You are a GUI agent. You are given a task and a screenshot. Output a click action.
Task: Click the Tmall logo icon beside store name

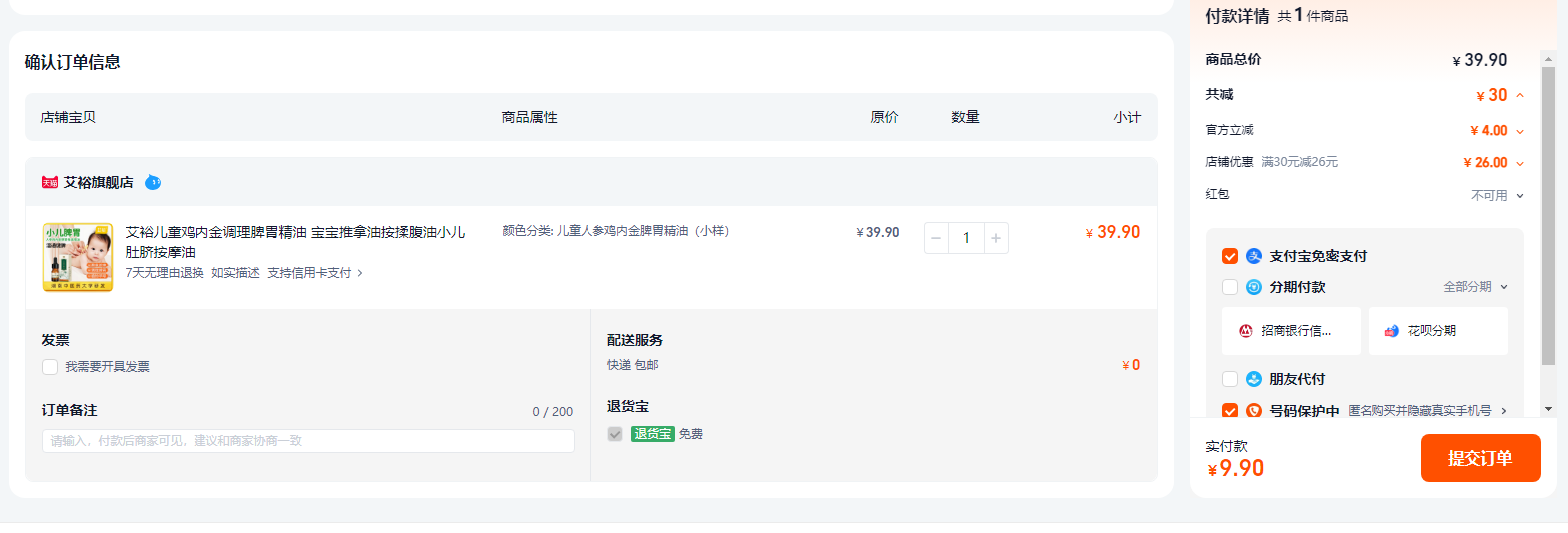[x=50, y=182]
